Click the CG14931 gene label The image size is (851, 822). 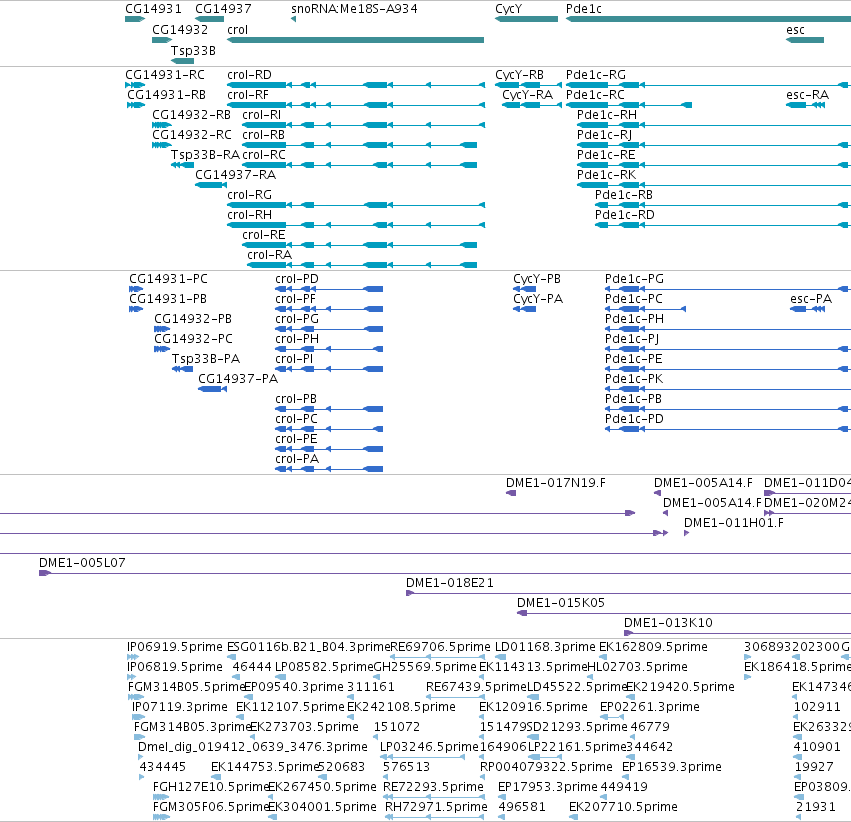click(x=153, y=9)
